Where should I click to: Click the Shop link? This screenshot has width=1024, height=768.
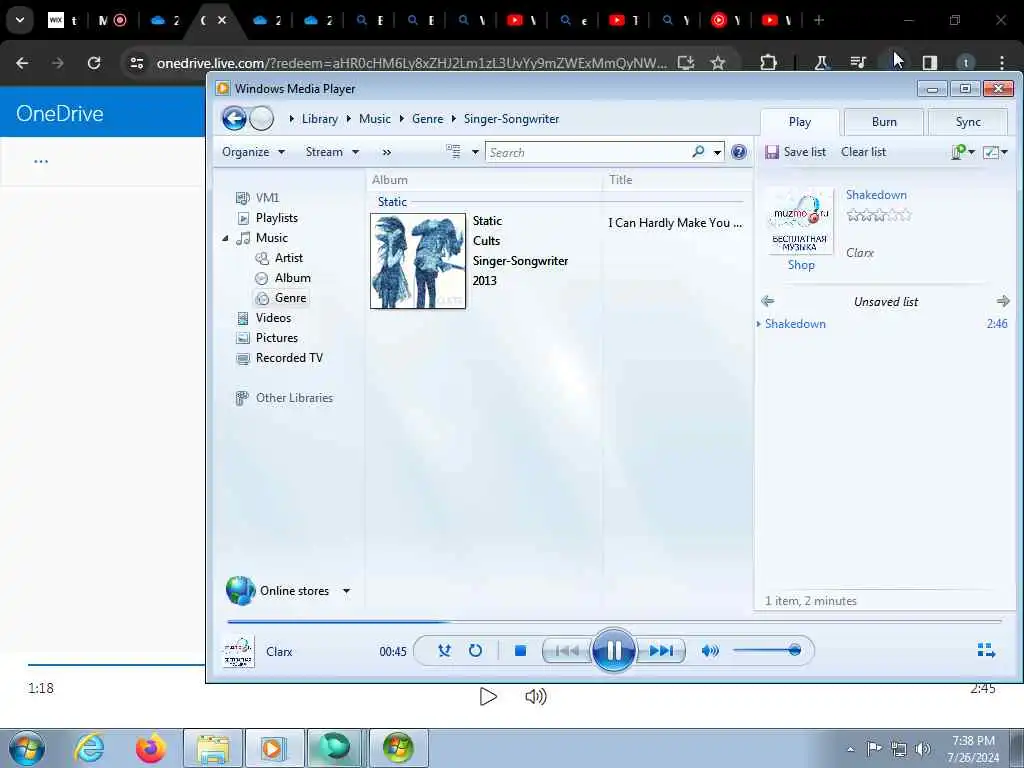tap(801, 265)
